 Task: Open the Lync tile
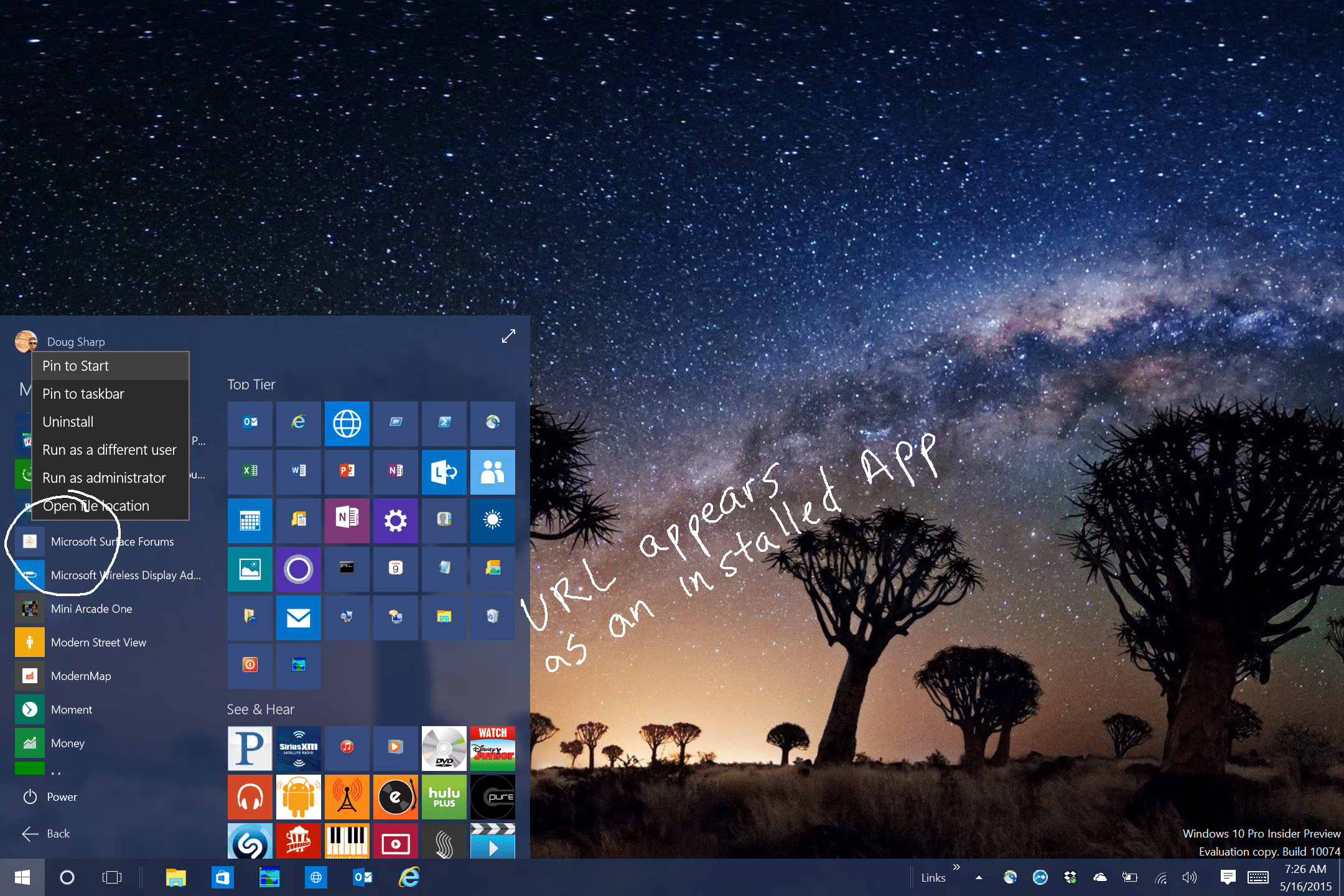click(444, 472)
